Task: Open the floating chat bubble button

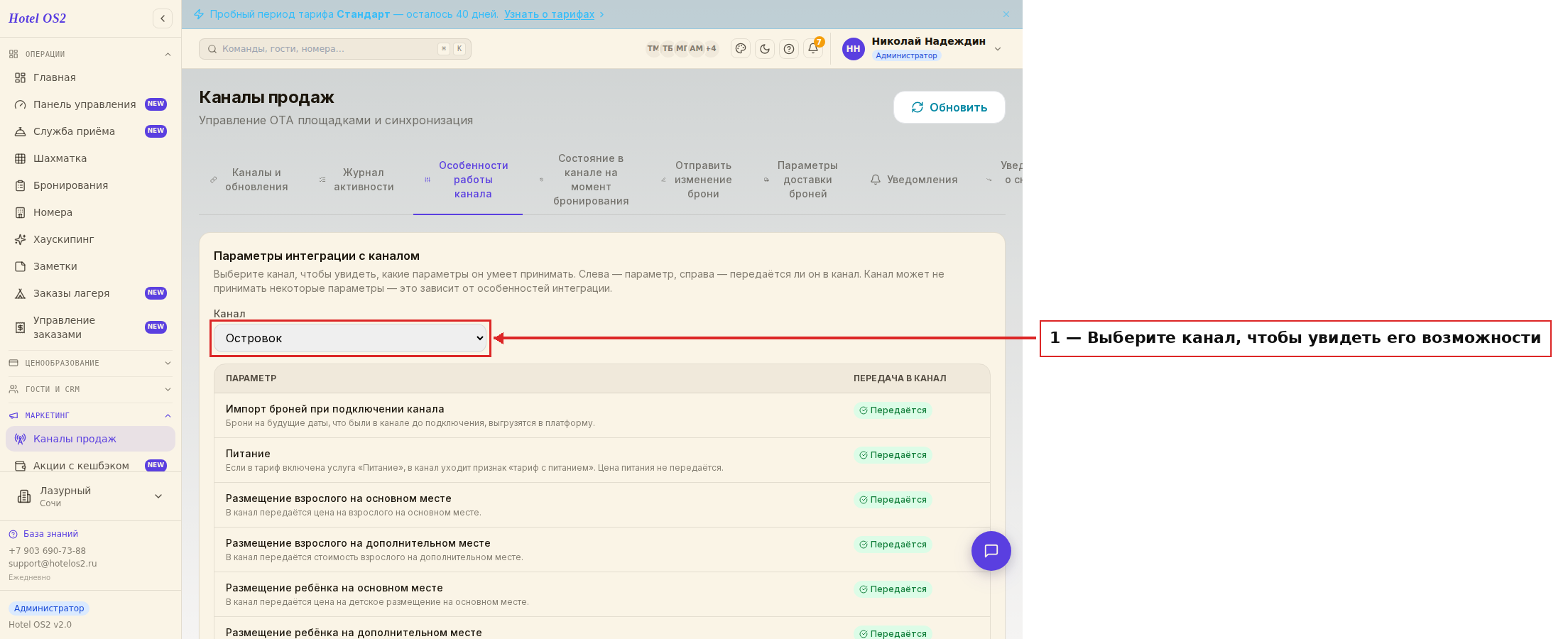Action: pos(991,551)
